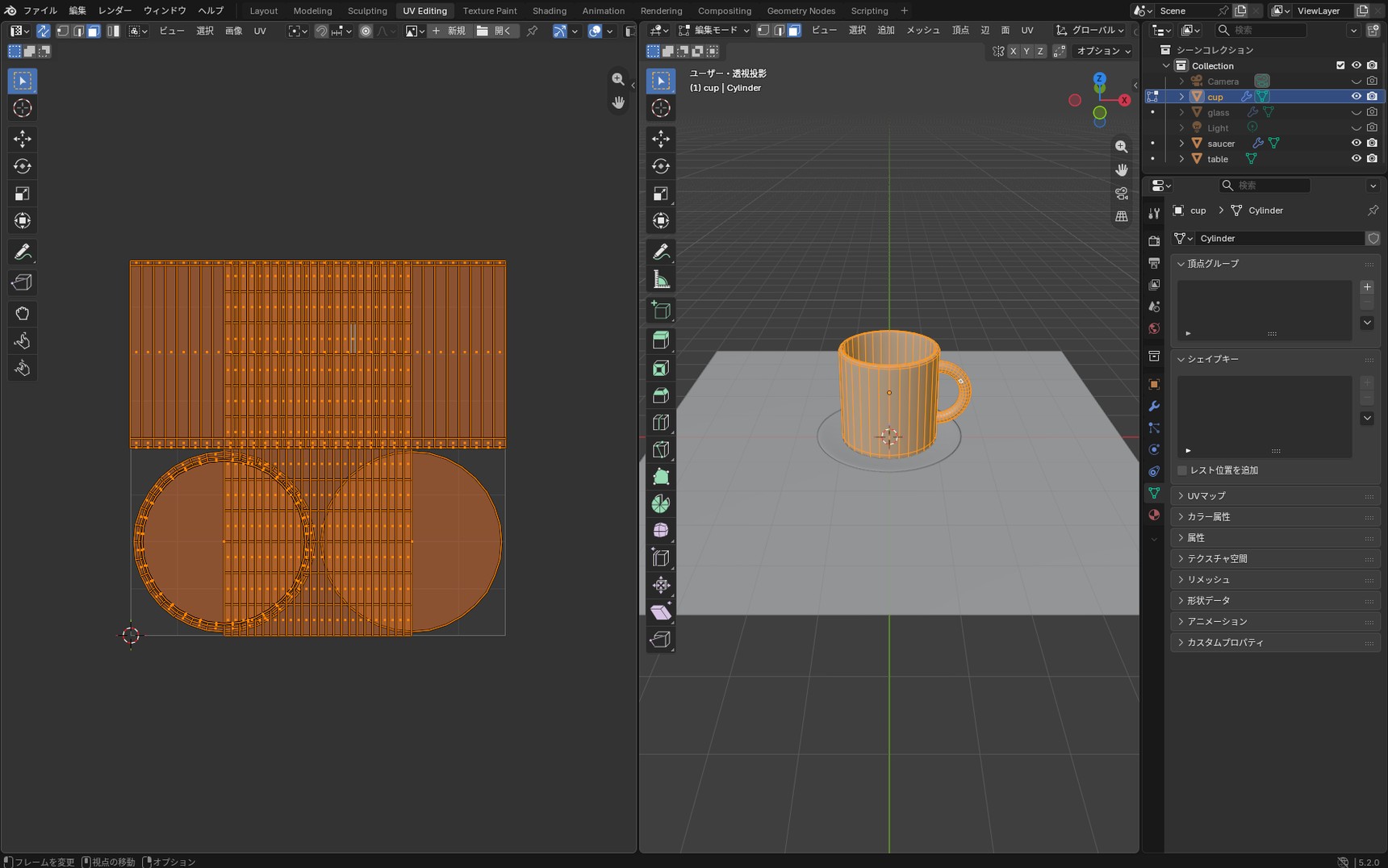Select the Grab sculpt tool in UV editor

tap(23, 313)
